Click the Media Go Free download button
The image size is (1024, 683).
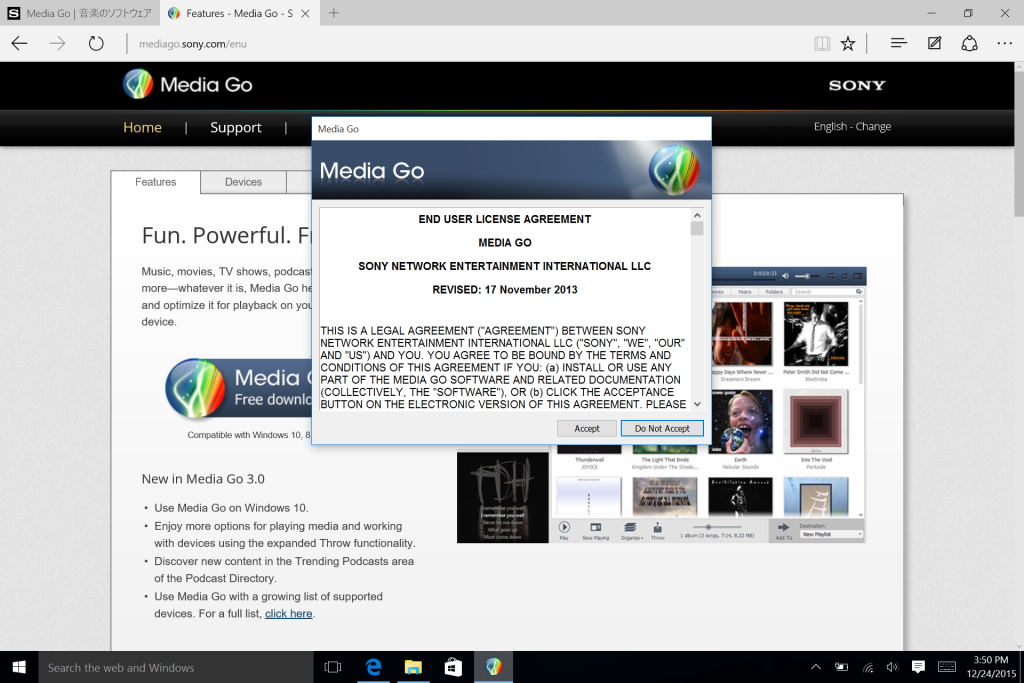(x=239, y=388)
